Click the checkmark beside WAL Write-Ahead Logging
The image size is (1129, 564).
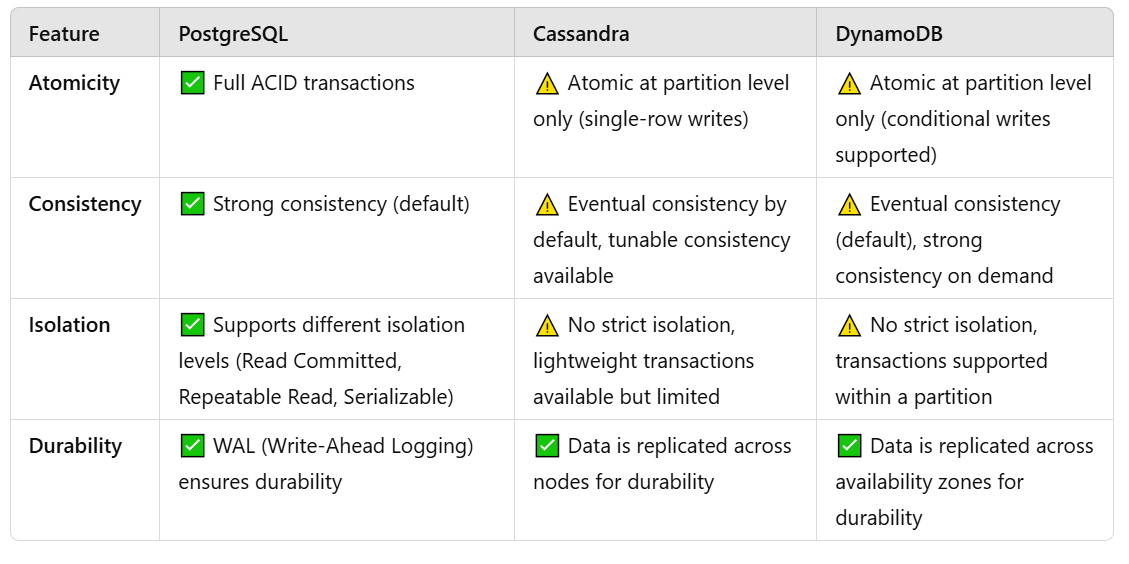click(192, 446)
